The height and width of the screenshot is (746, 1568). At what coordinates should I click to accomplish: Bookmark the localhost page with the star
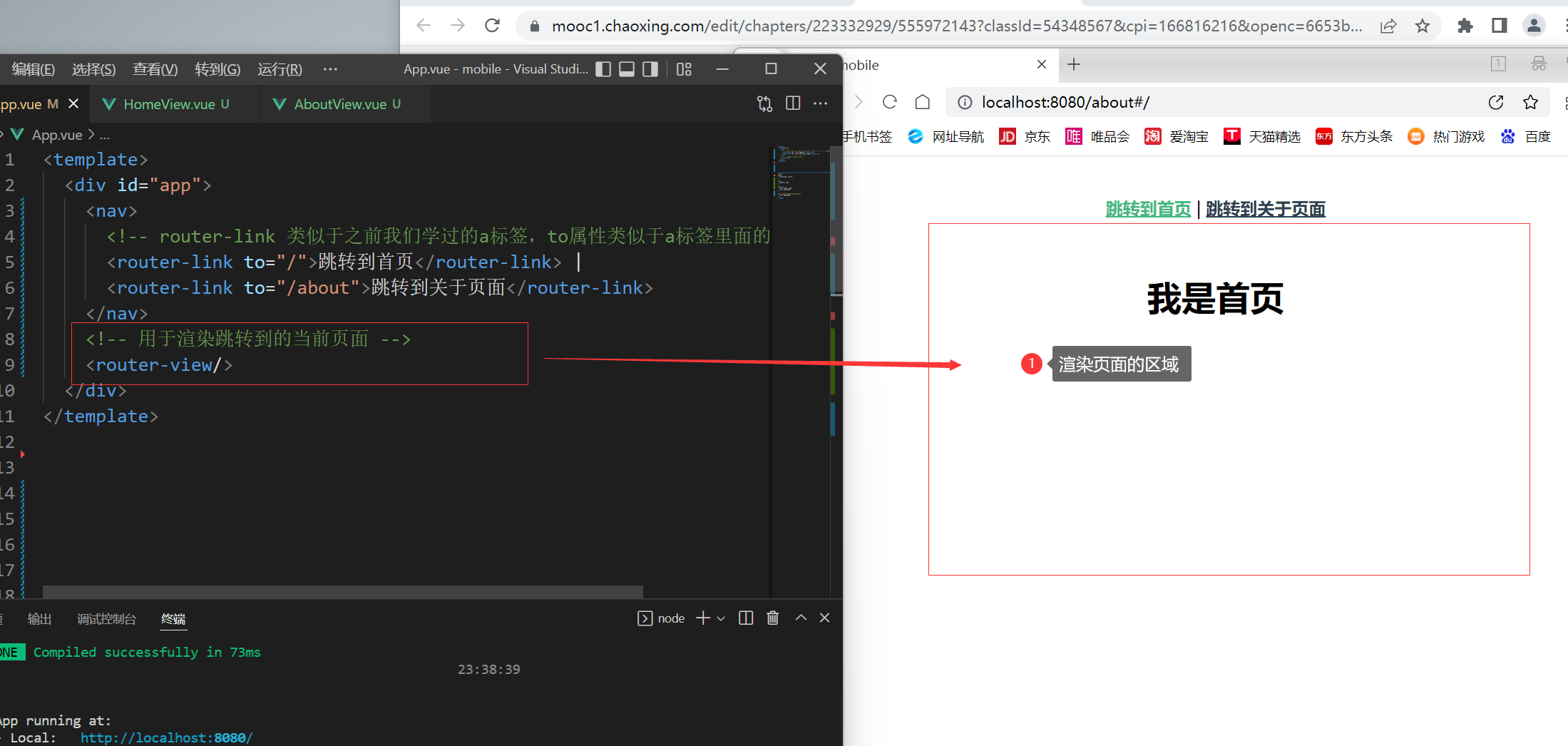1530,102
